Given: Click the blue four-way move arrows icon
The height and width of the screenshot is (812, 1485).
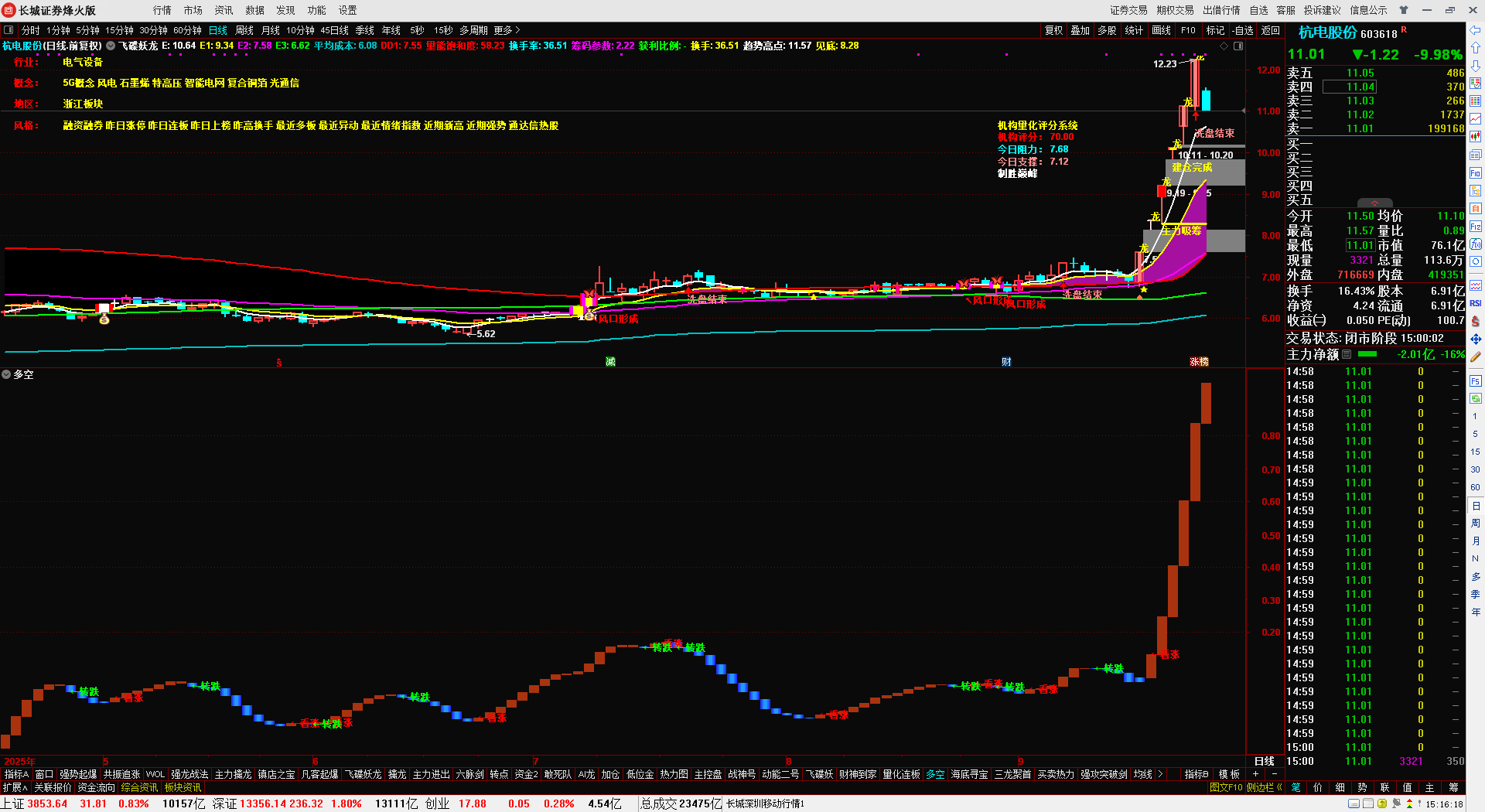Looking at the screenshot, I should click(x=1476, y=339).
